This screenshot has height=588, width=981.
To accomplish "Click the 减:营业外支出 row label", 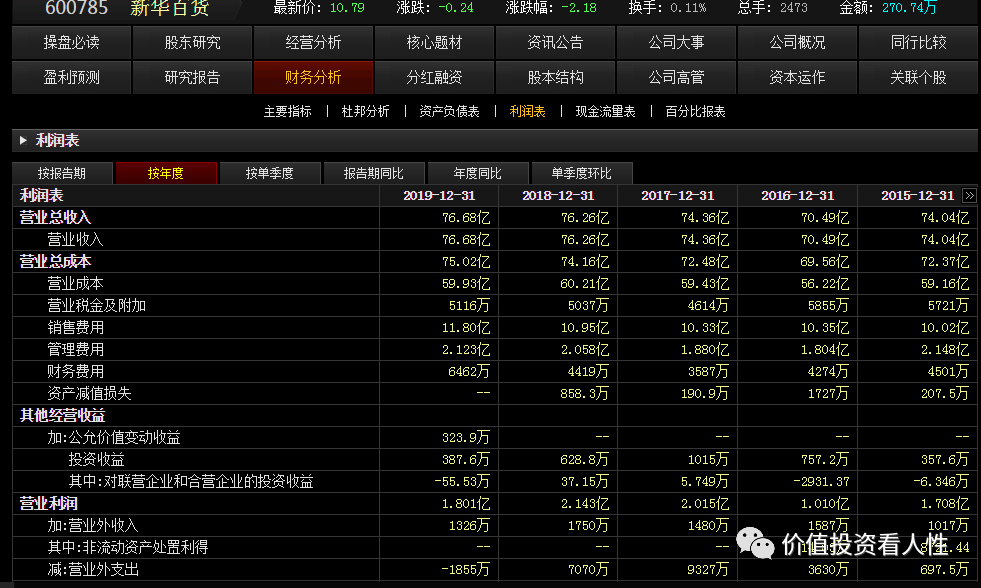I will (x=93, y=569).
